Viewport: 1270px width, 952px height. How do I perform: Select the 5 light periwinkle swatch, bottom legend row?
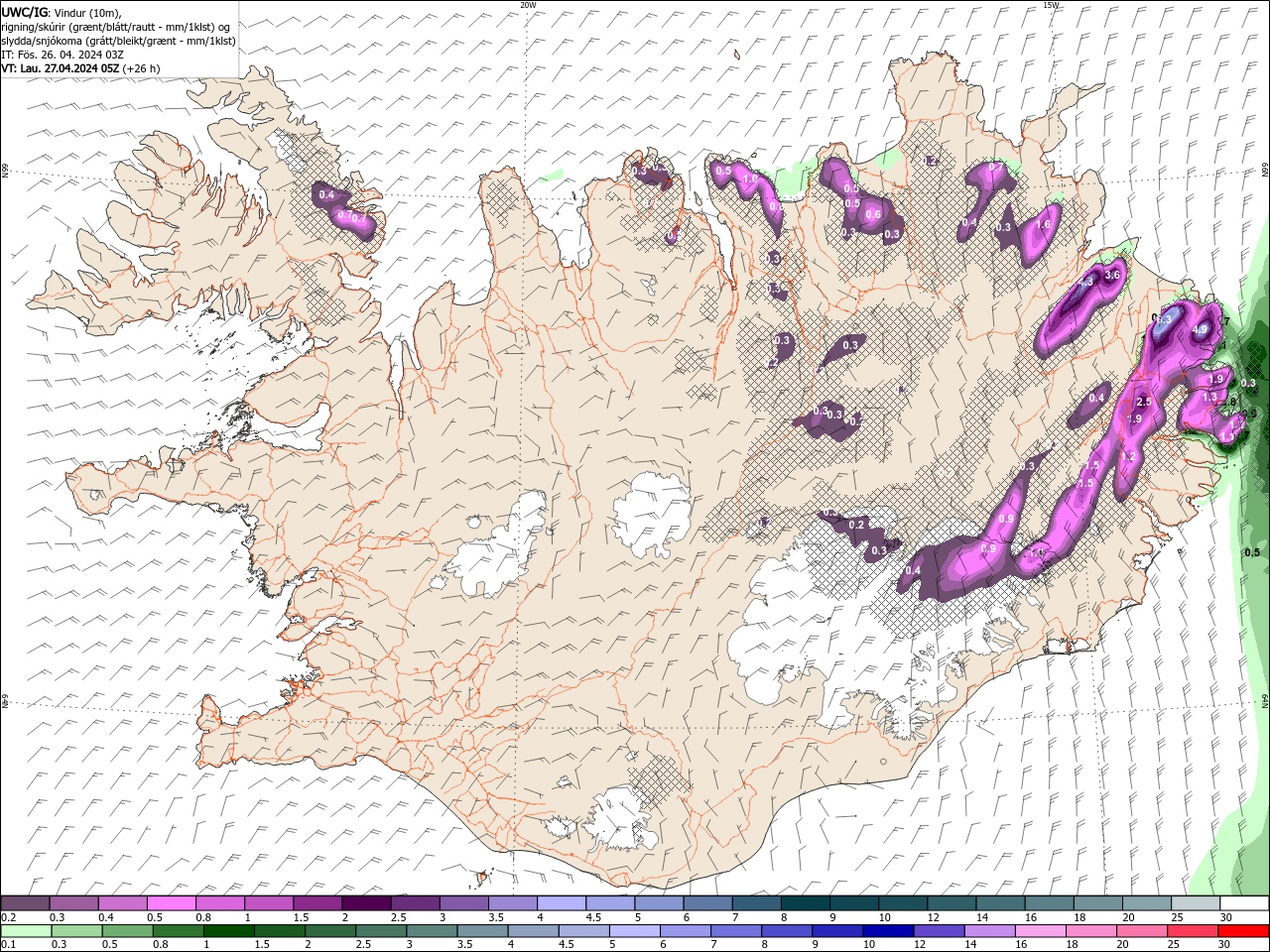pyautogui.click(x=634, y=931)
